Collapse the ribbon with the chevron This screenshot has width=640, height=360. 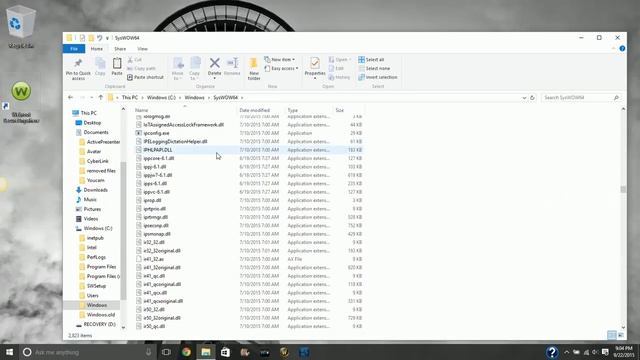pyautogui.click(x=613, y=49)
